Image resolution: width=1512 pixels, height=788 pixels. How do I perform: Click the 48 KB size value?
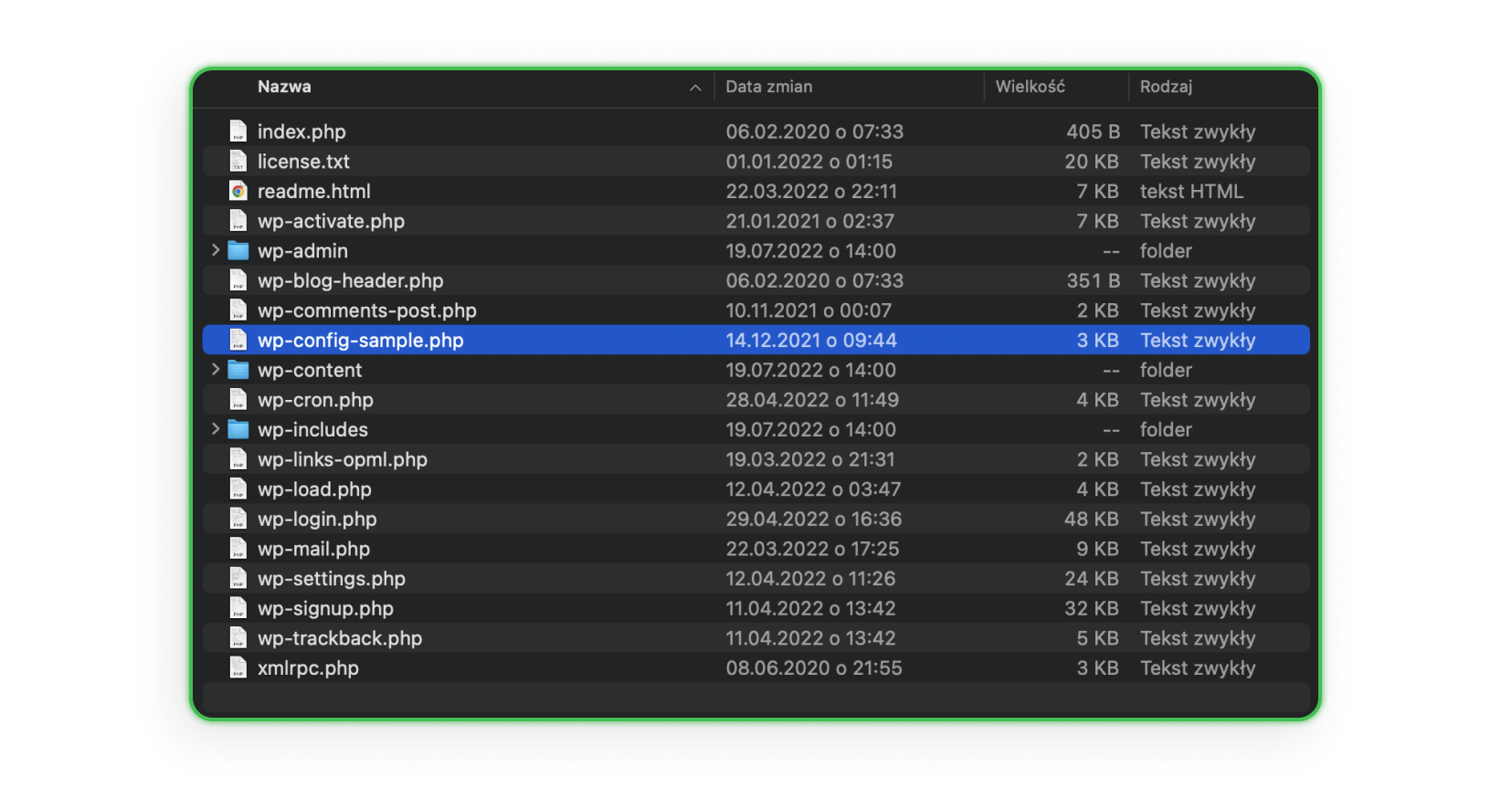click(x=1092, y=519)
